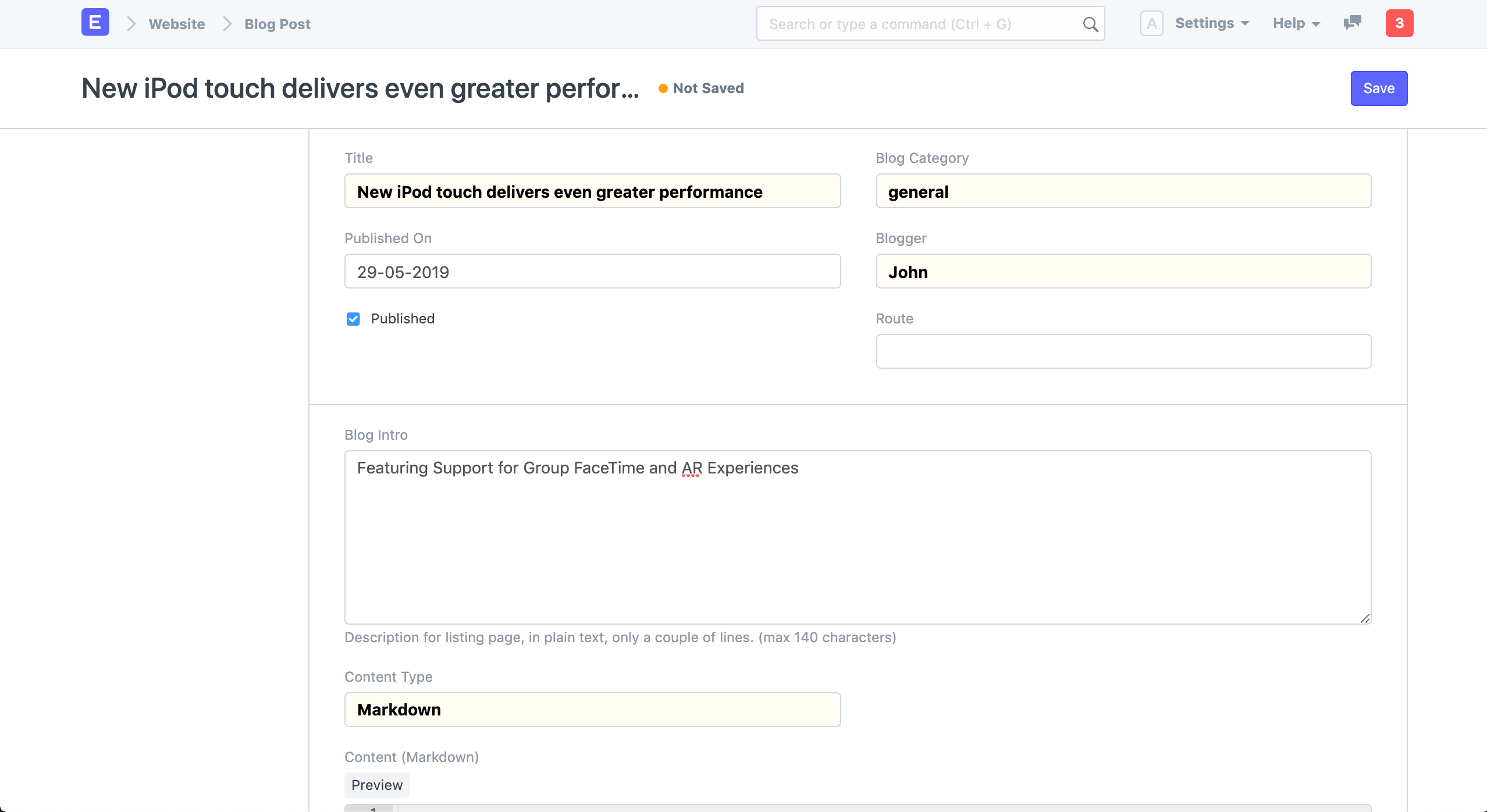Expand the Help dropdown menu

tap(1296, 23)
